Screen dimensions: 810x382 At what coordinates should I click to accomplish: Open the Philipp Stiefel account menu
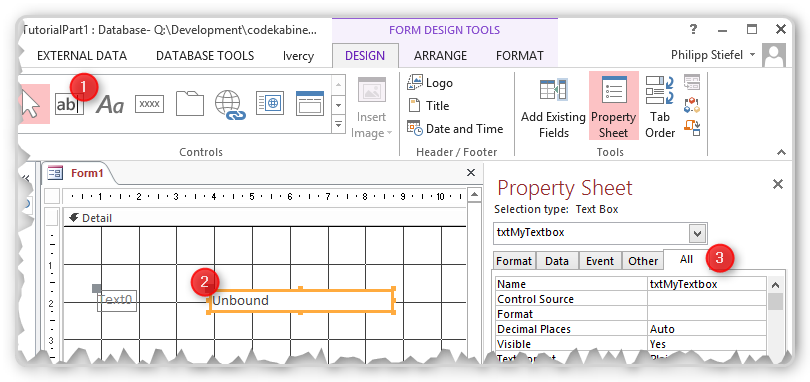coord(713,54)
